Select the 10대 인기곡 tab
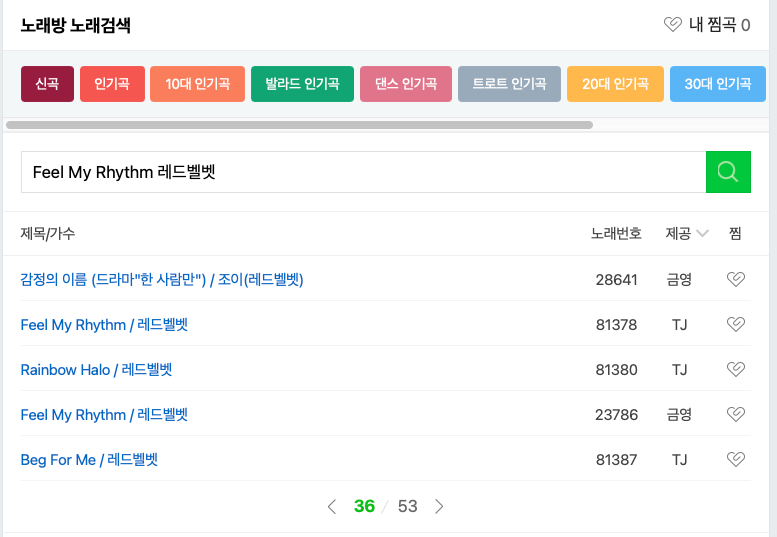Screen dimensions: 777x537 point(197,84)
